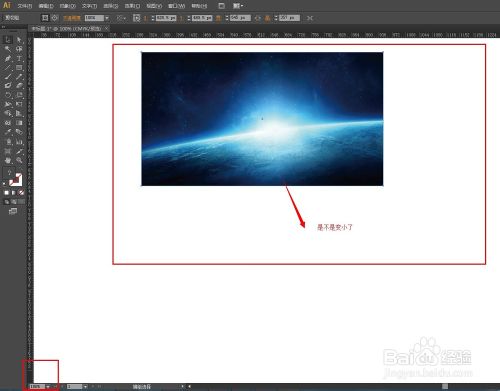Select the Gradient tool
500x391 pixels.
point(19,123)
